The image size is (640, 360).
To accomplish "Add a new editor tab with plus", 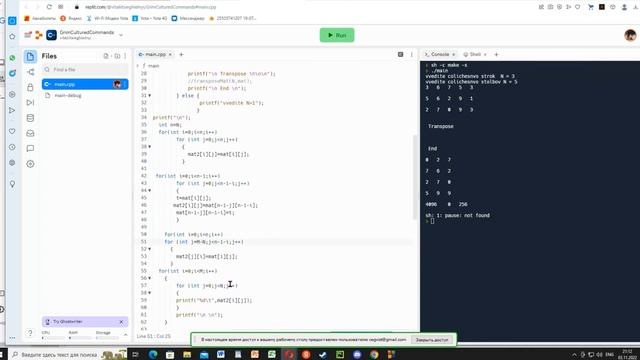I will pyautogui.click(x=181, y=54).
